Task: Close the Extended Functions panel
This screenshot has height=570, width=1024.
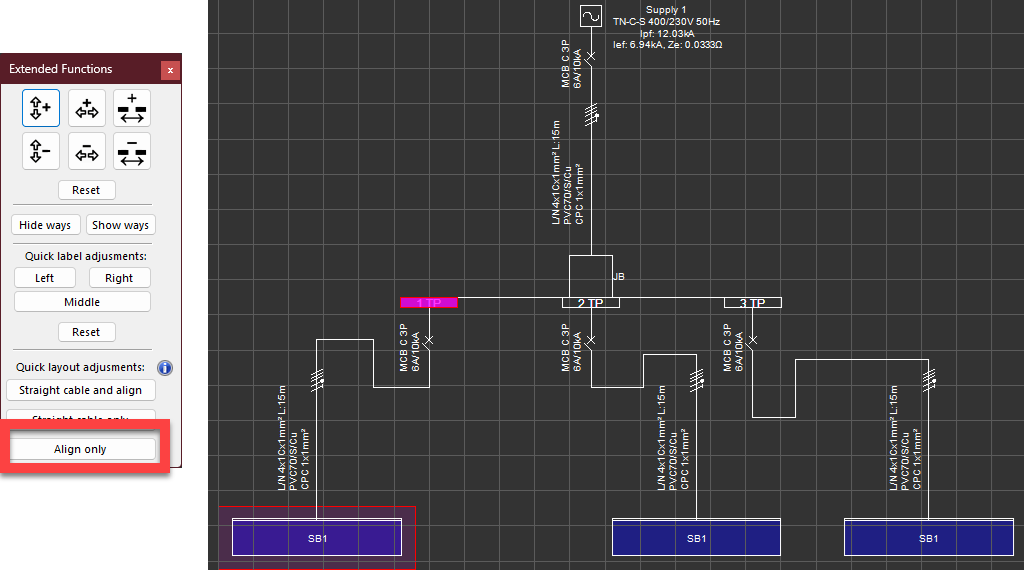Action: click(170, 70)
